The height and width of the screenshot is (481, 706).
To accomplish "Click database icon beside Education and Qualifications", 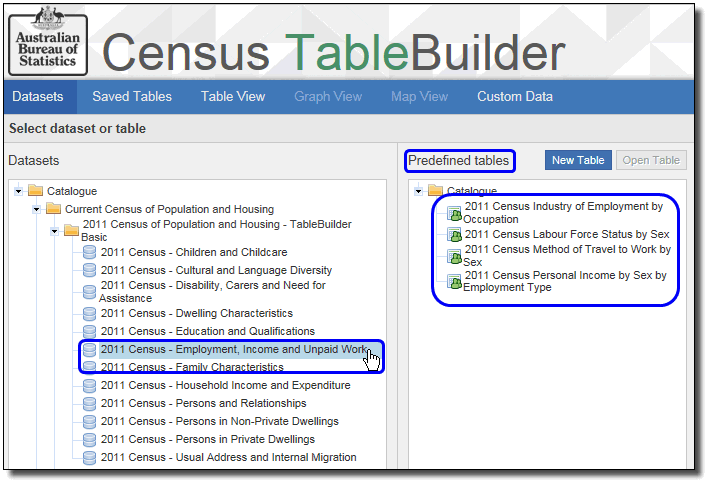I will tap(90, 331).
